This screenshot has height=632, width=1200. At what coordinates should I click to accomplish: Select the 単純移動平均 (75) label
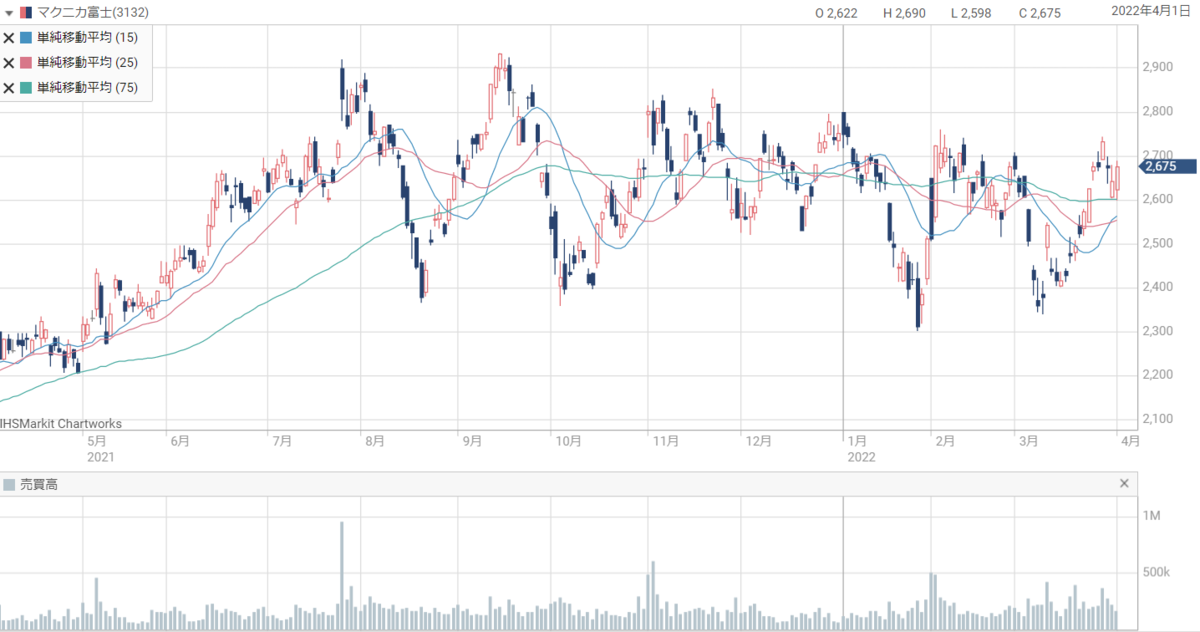click(87, 87)
